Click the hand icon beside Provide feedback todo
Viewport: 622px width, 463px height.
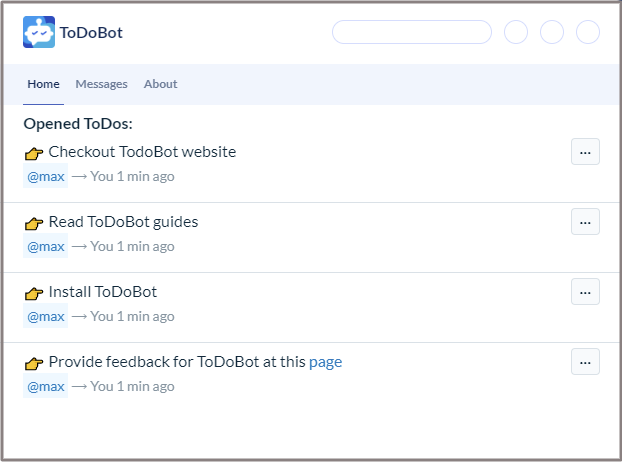[x=34, y=363]
